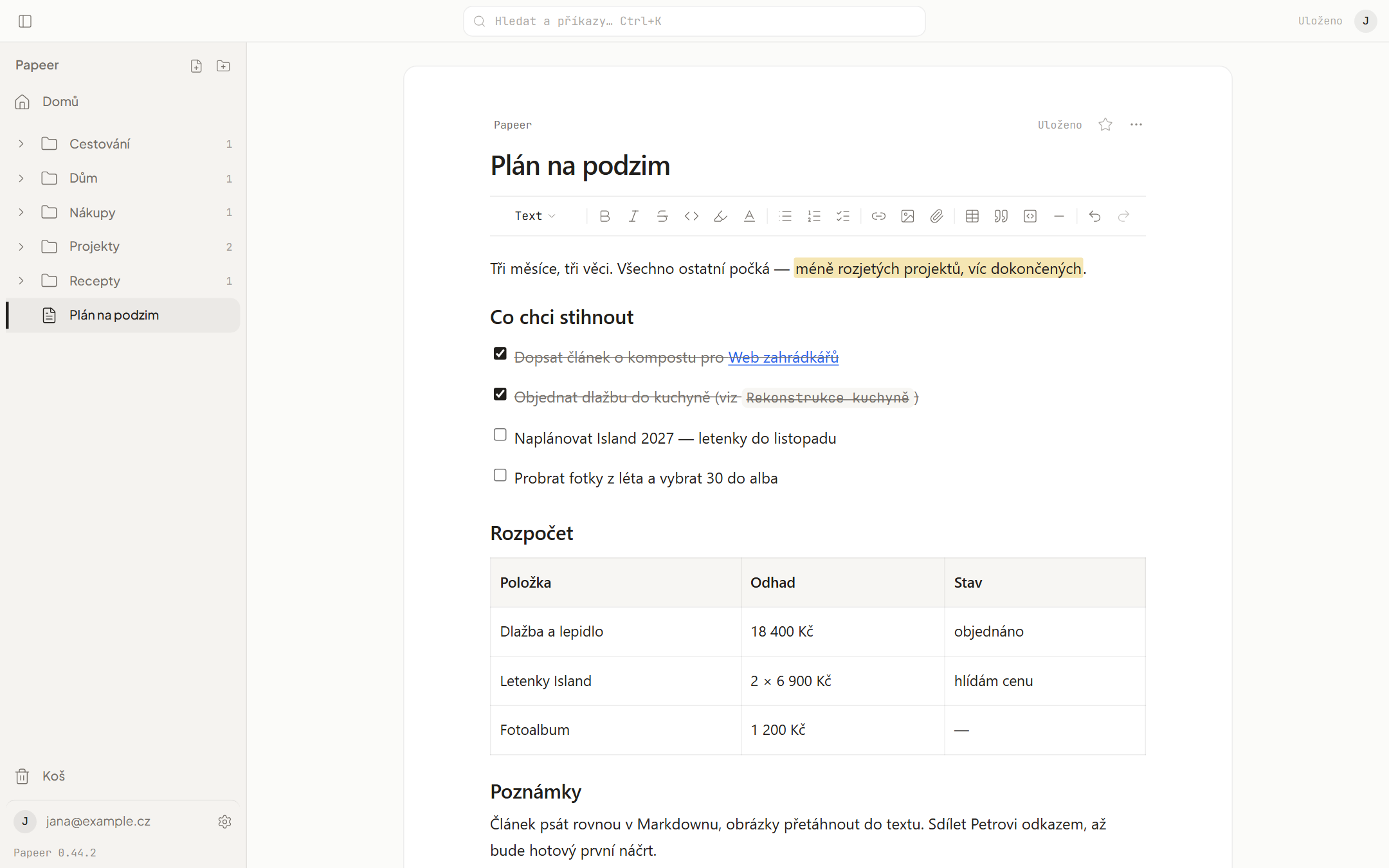The image size is (1389, 868).
Task: Expand the Recepty folder chevron
Action: coord(21,281)
